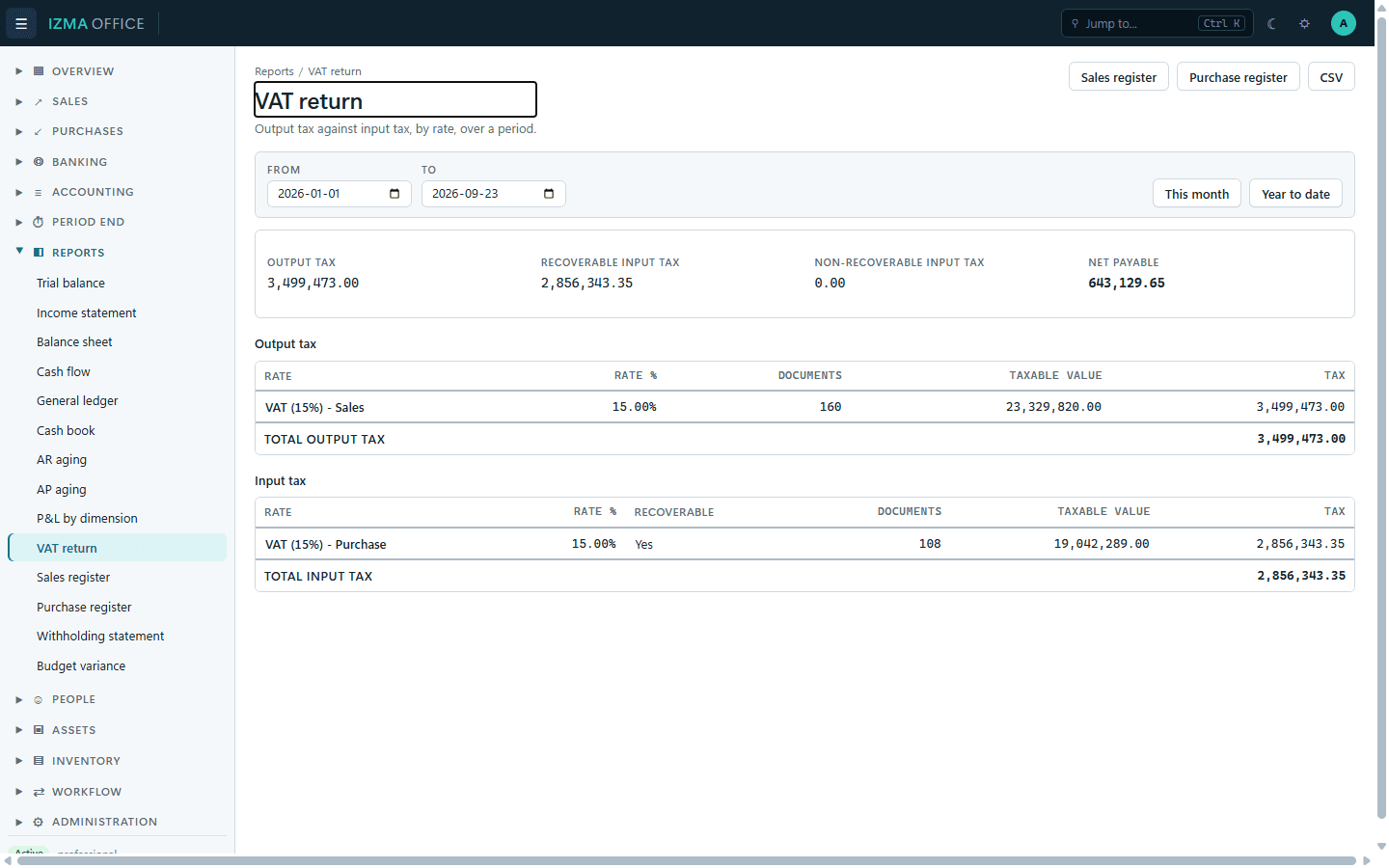Image resolution: width=1389 pixels, height=868 pixels.
Task: Open Purchase register in sidebar
Action: [117, 608]
